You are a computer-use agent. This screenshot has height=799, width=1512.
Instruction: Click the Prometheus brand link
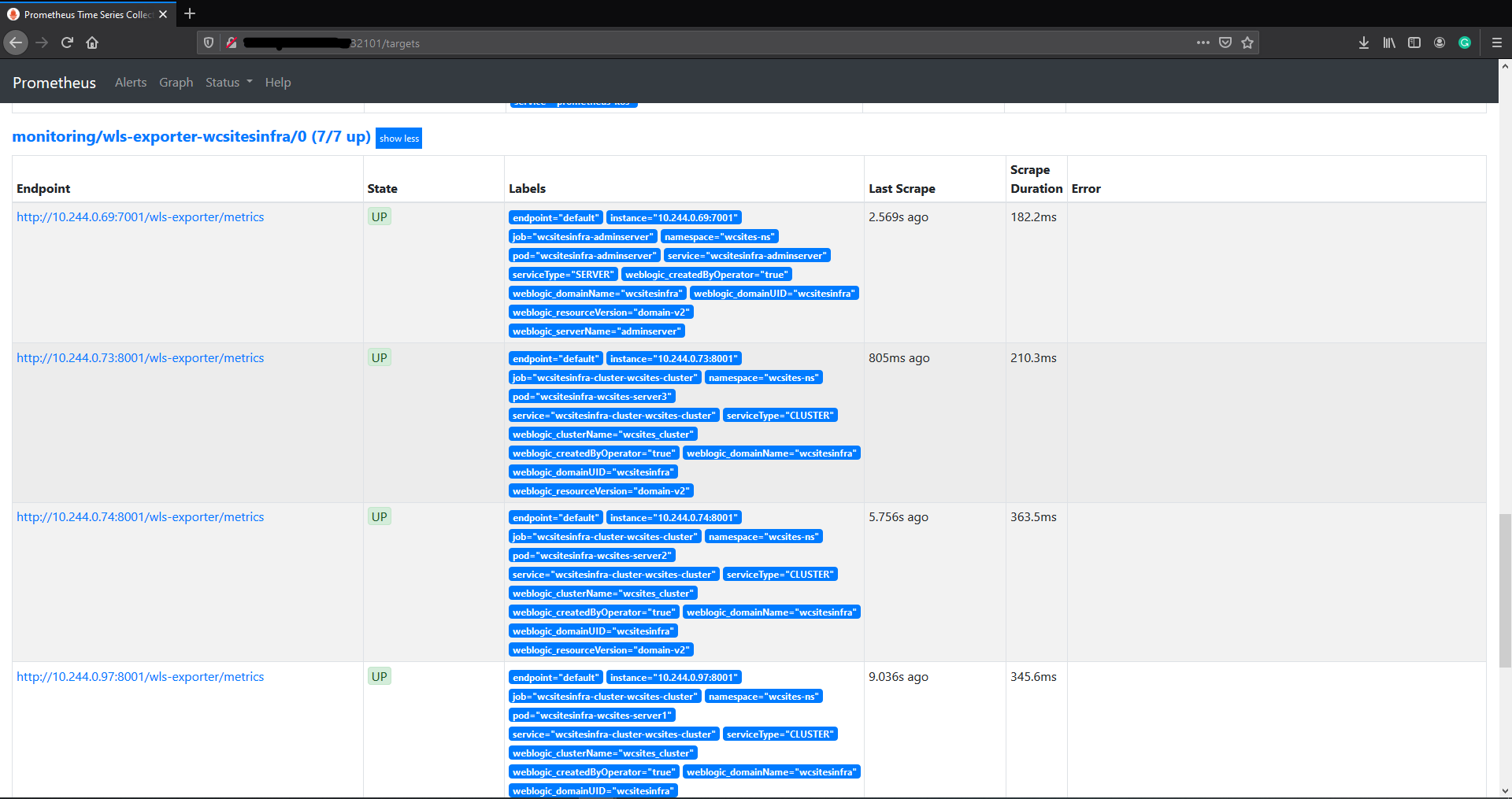pos(54,83)
